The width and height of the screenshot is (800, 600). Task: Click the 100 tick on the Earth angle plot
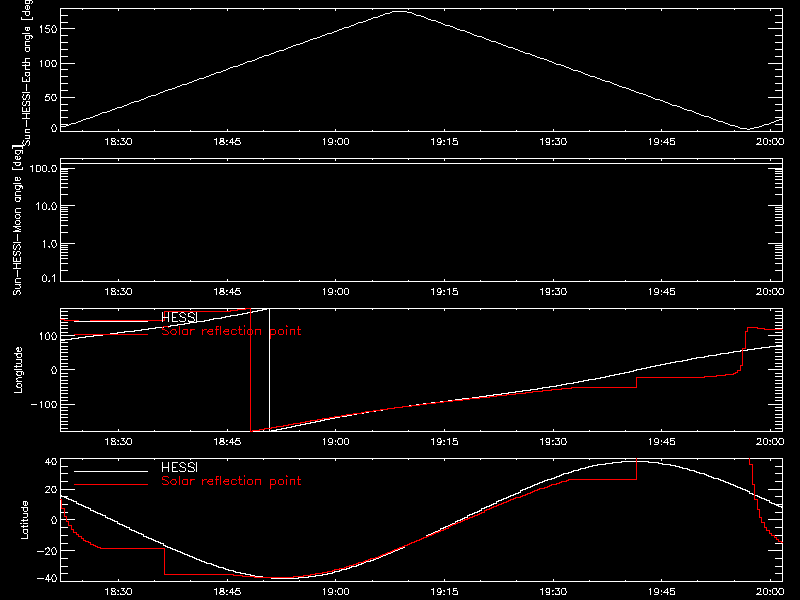(48, 64)
